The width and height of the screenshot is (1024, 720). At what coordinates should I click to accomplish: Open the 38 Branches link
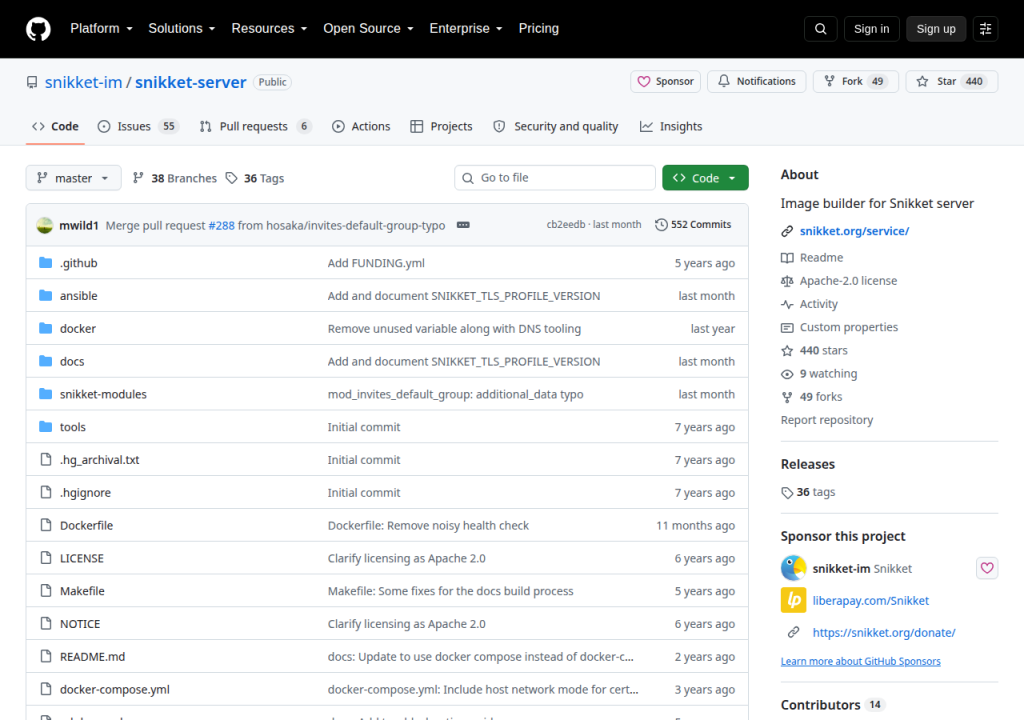174,178
